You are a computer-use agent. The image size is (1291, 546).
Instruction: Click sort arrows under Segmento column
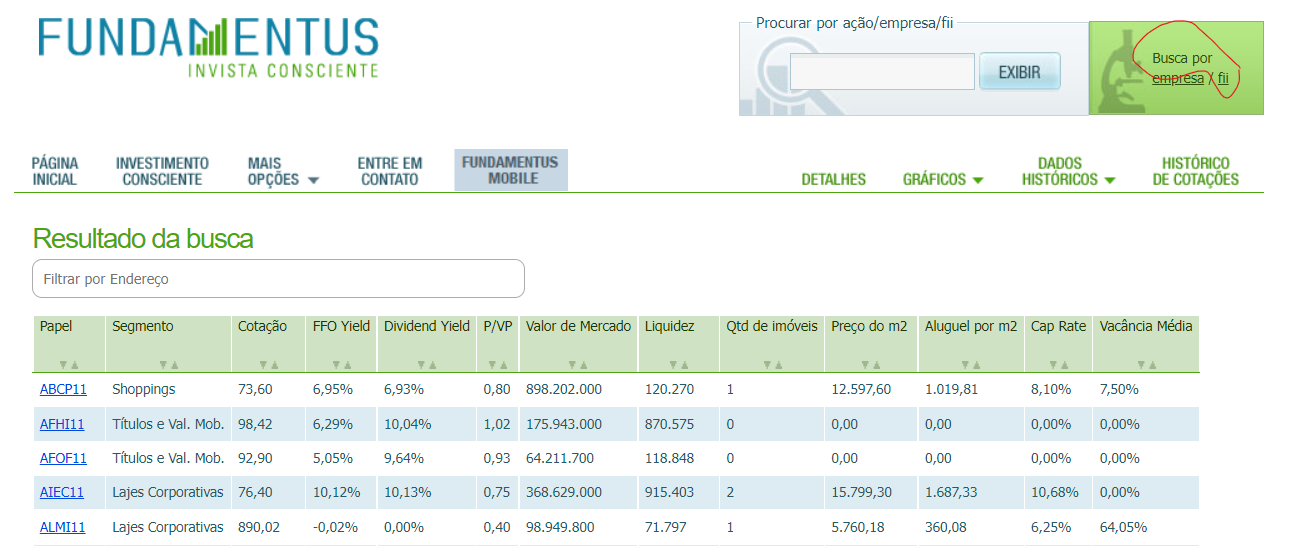[x=168, y=365]
